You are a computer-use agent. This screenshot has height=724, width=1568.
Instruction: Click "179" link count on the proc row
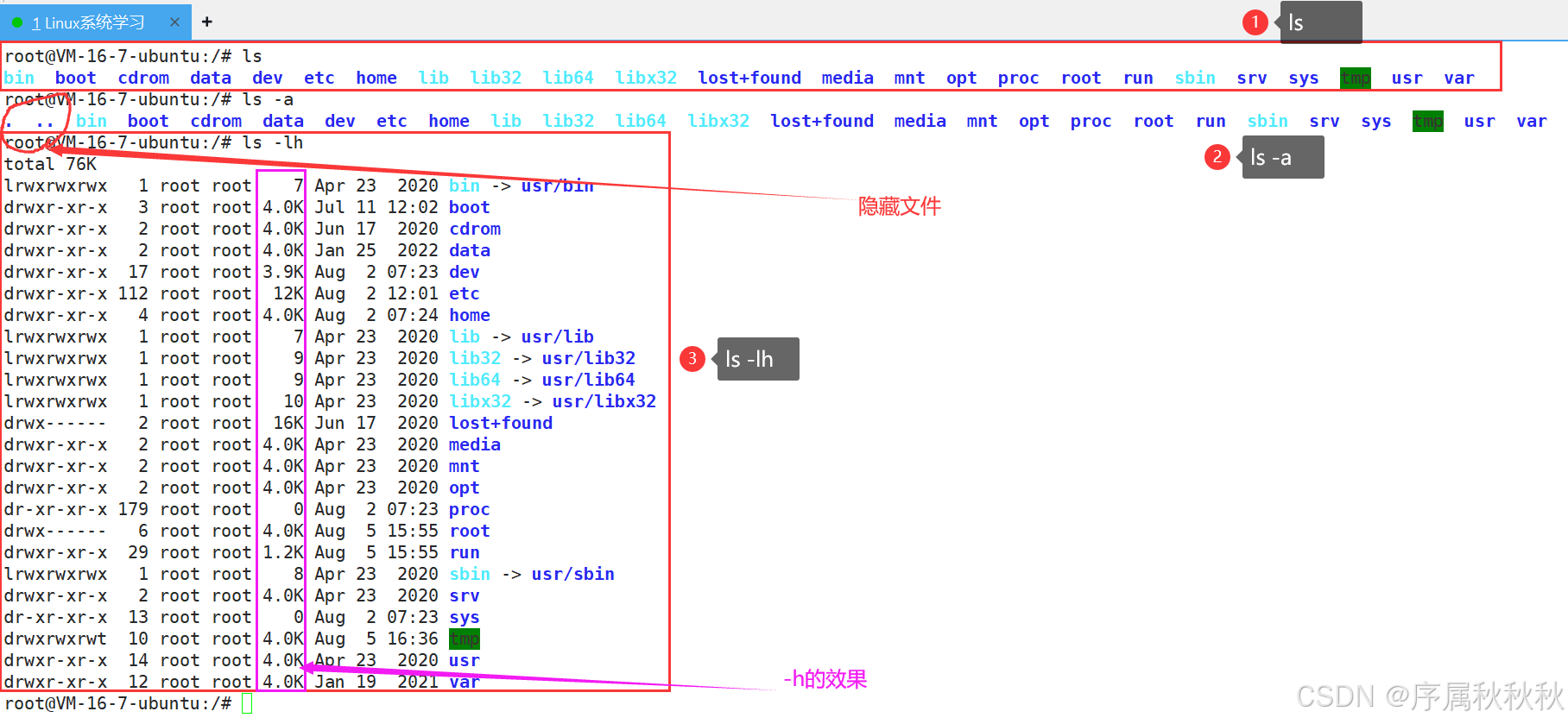click(133, 509)
